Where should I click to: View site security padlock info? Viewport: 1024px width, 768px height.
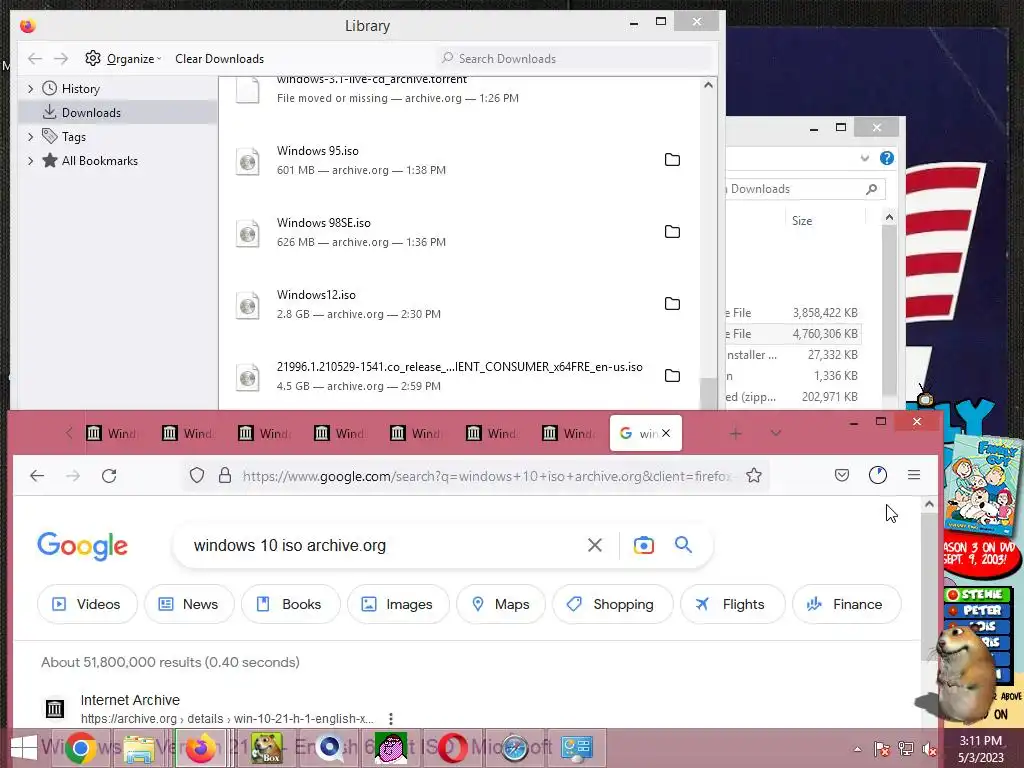225,475
